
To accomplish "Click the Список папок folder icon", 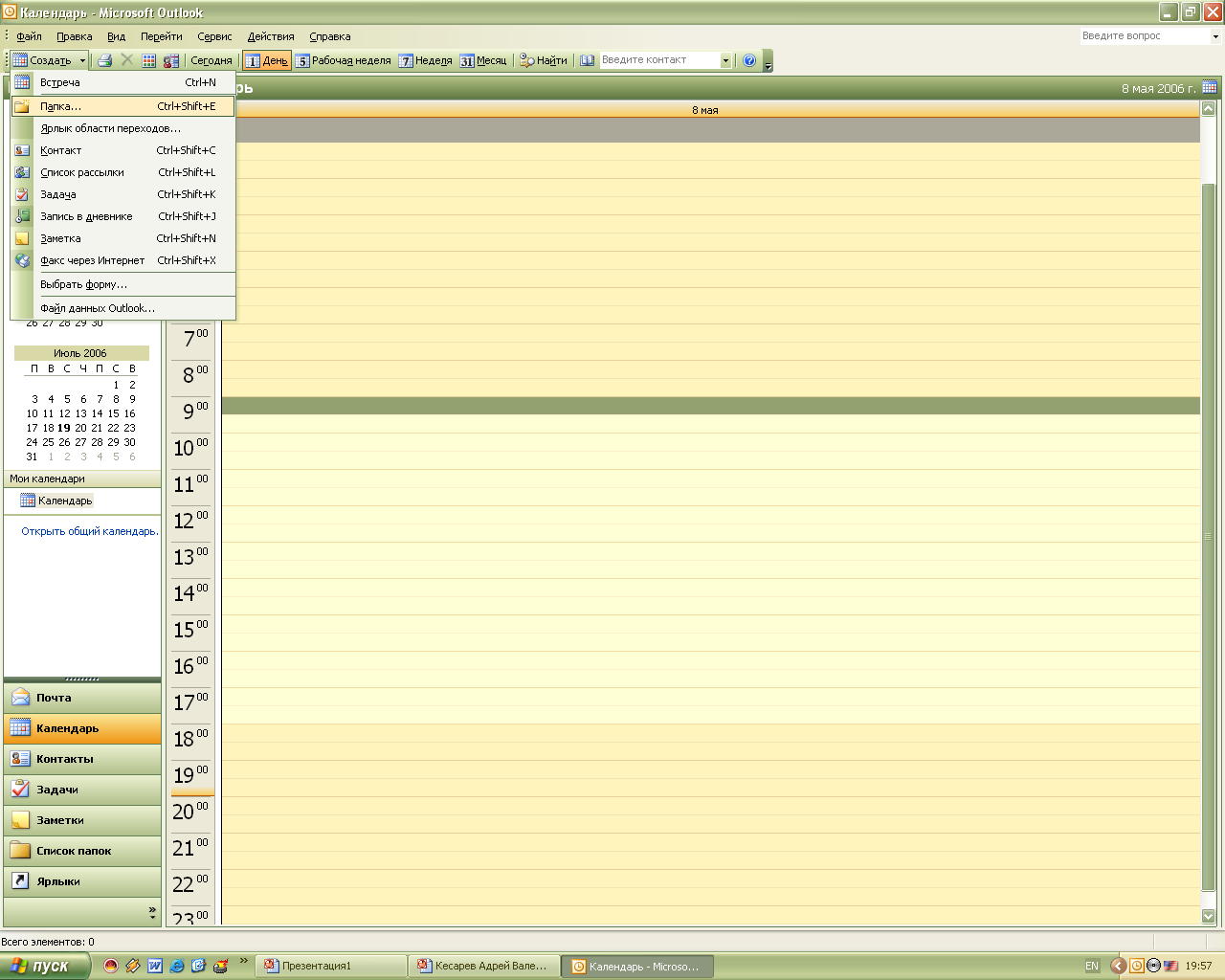I will (x=20, y=851).
